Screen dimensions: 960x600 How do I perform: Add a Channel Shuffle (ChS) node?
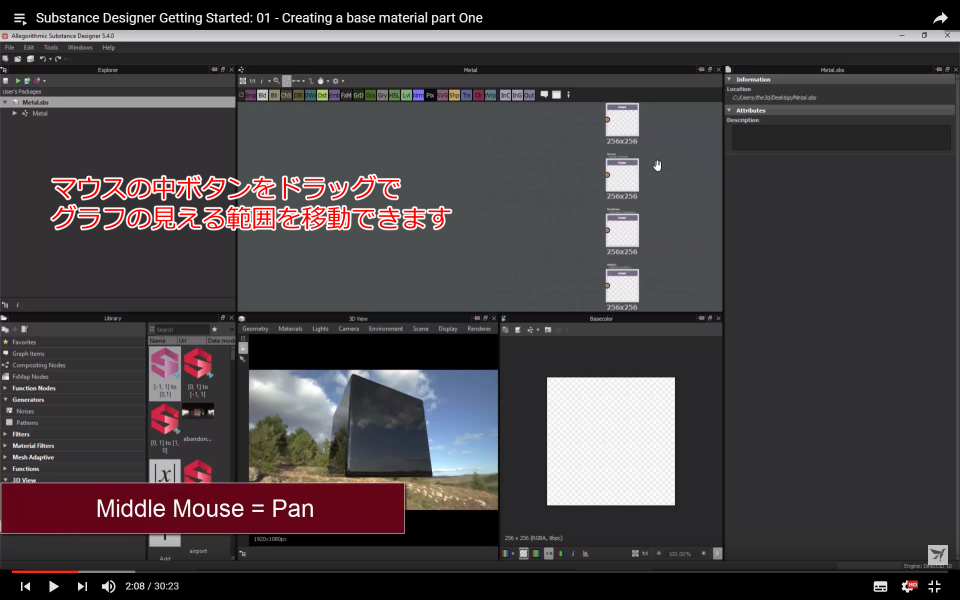(286, 96)
